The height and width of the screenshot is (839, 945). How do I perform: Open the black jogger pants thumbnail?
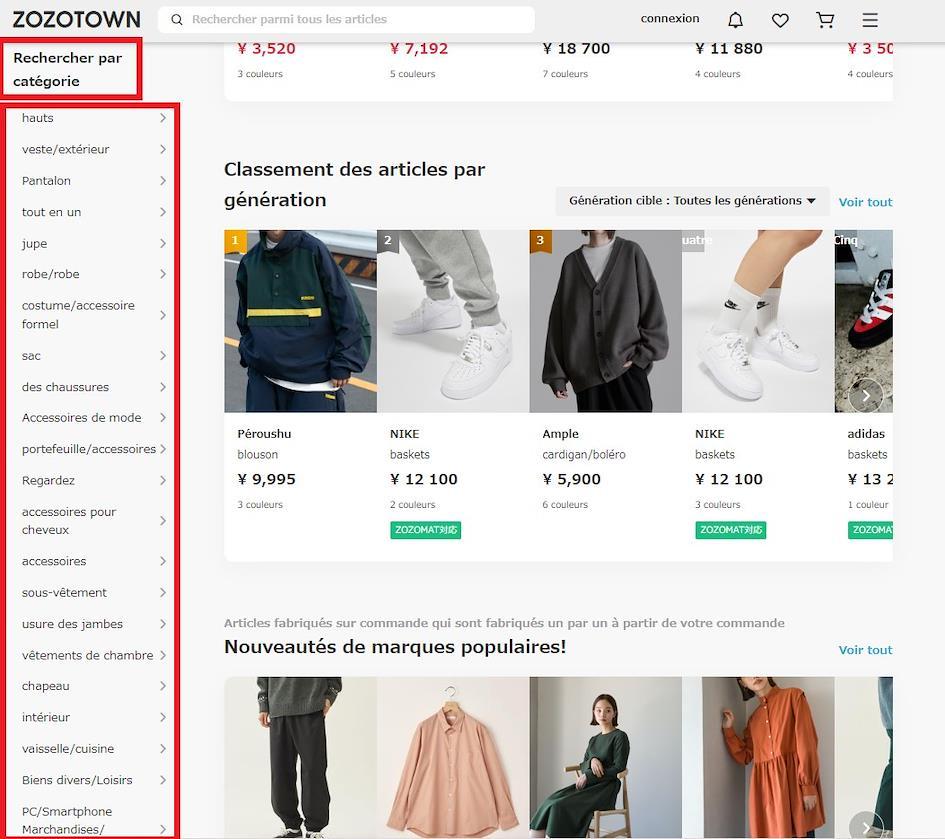point(301,758)
